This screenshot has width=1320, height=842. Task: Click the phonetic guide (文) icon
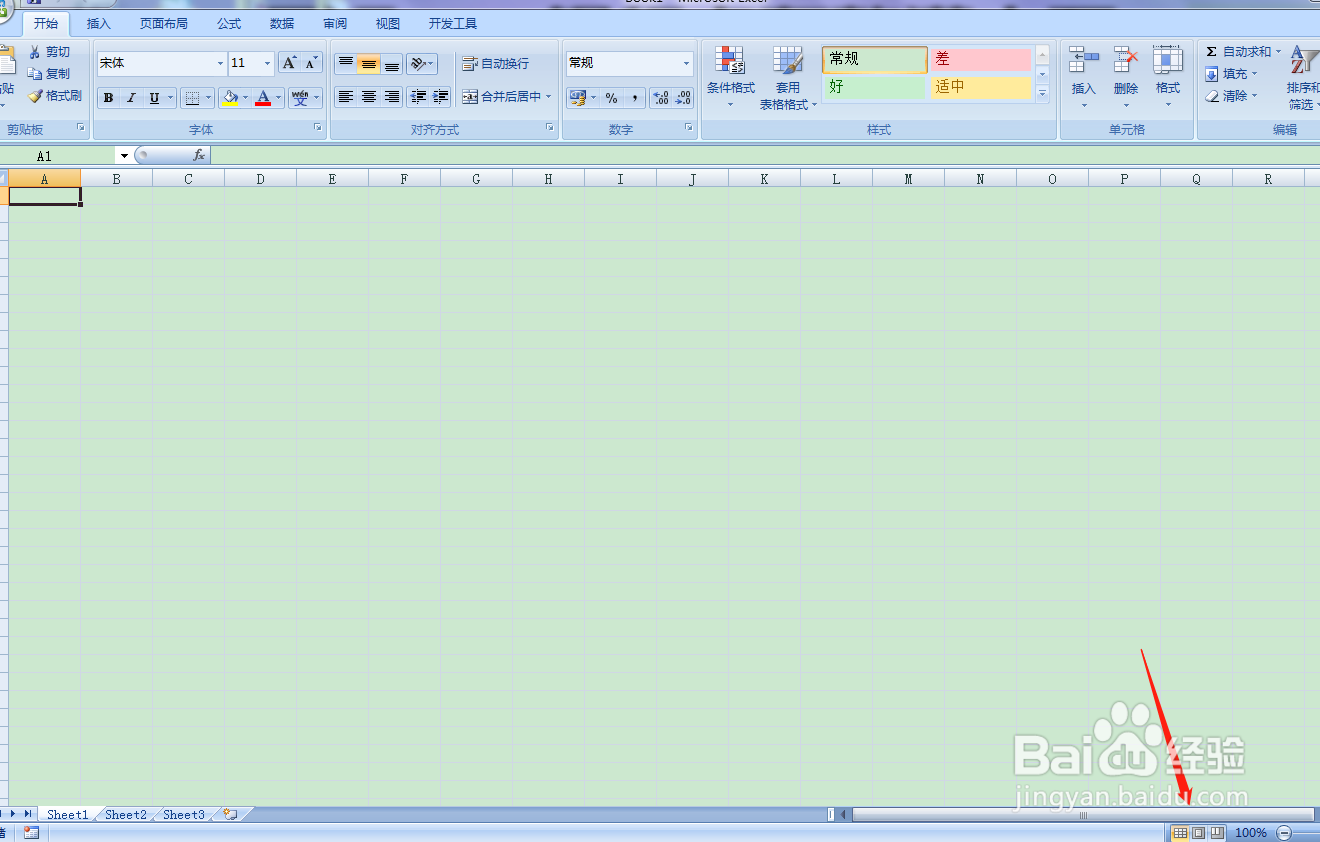tap(300, 98)
